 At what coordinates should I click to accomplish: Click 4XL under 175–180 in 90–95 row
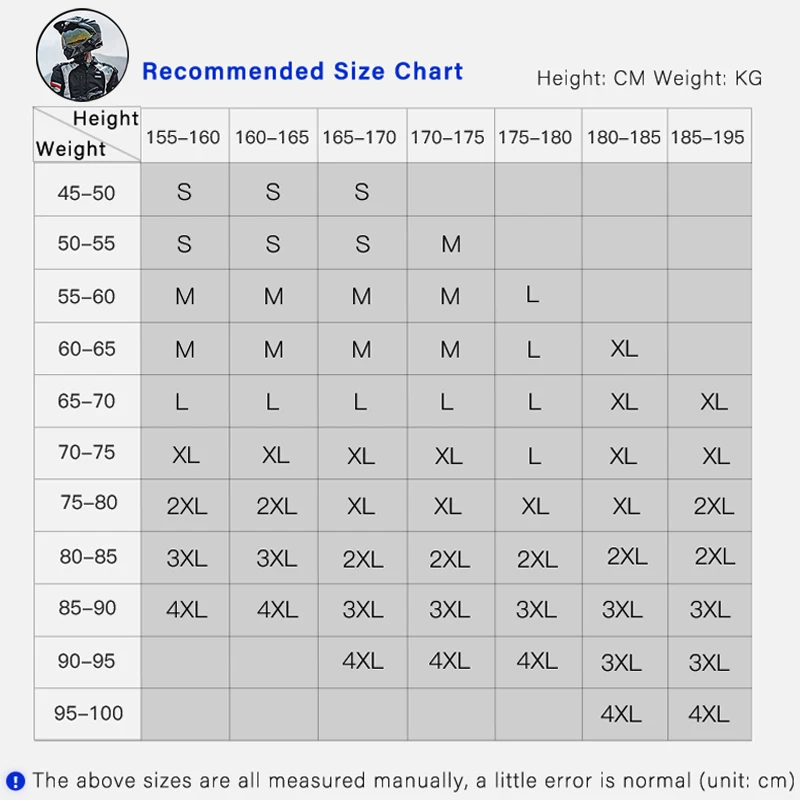point(537,661)
